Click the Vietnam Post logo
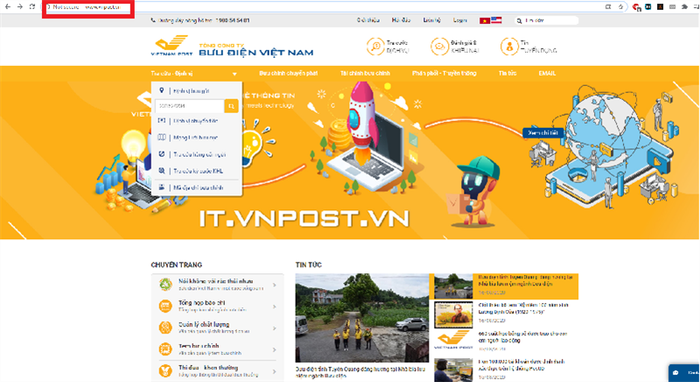Viewport: 700px width, 382px height. (172, 46)
